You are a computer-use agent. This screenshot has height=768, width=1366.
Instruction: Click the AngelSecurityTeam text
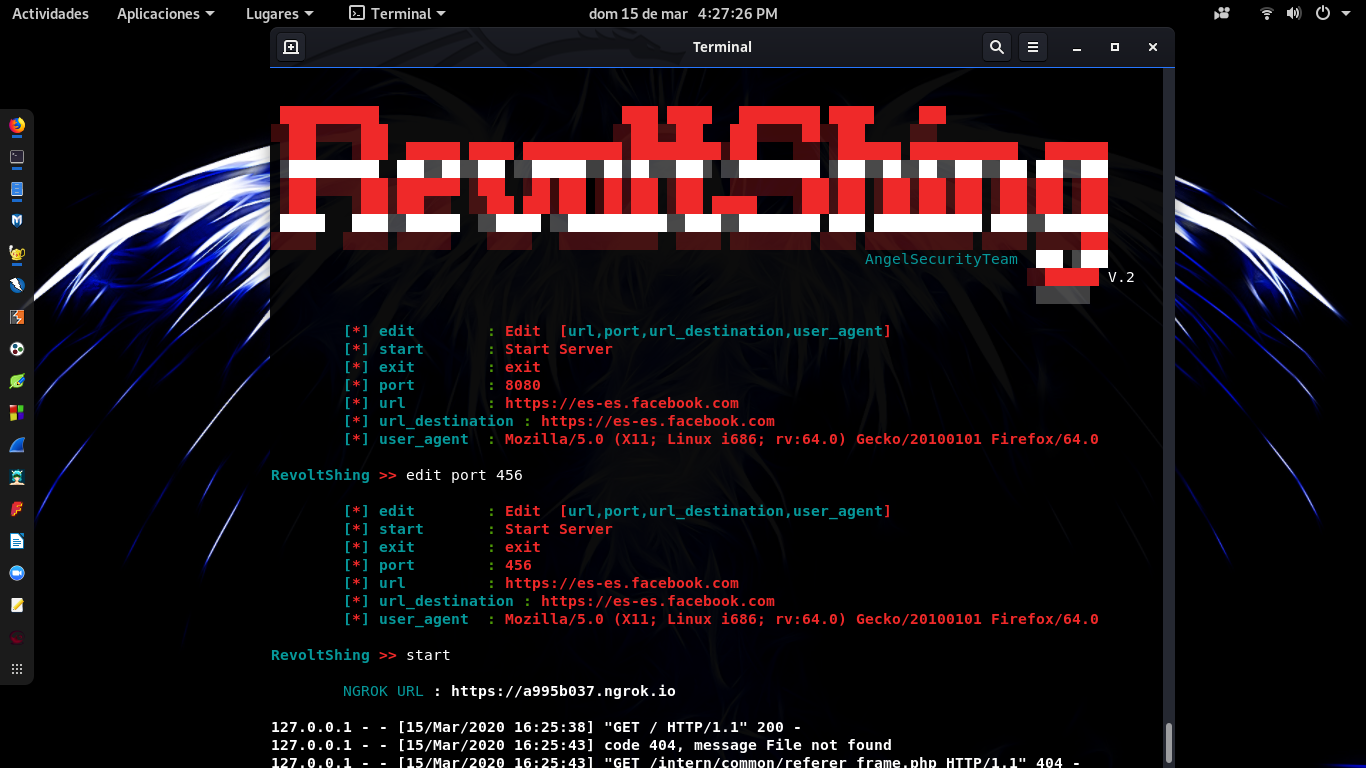[941, 259]
